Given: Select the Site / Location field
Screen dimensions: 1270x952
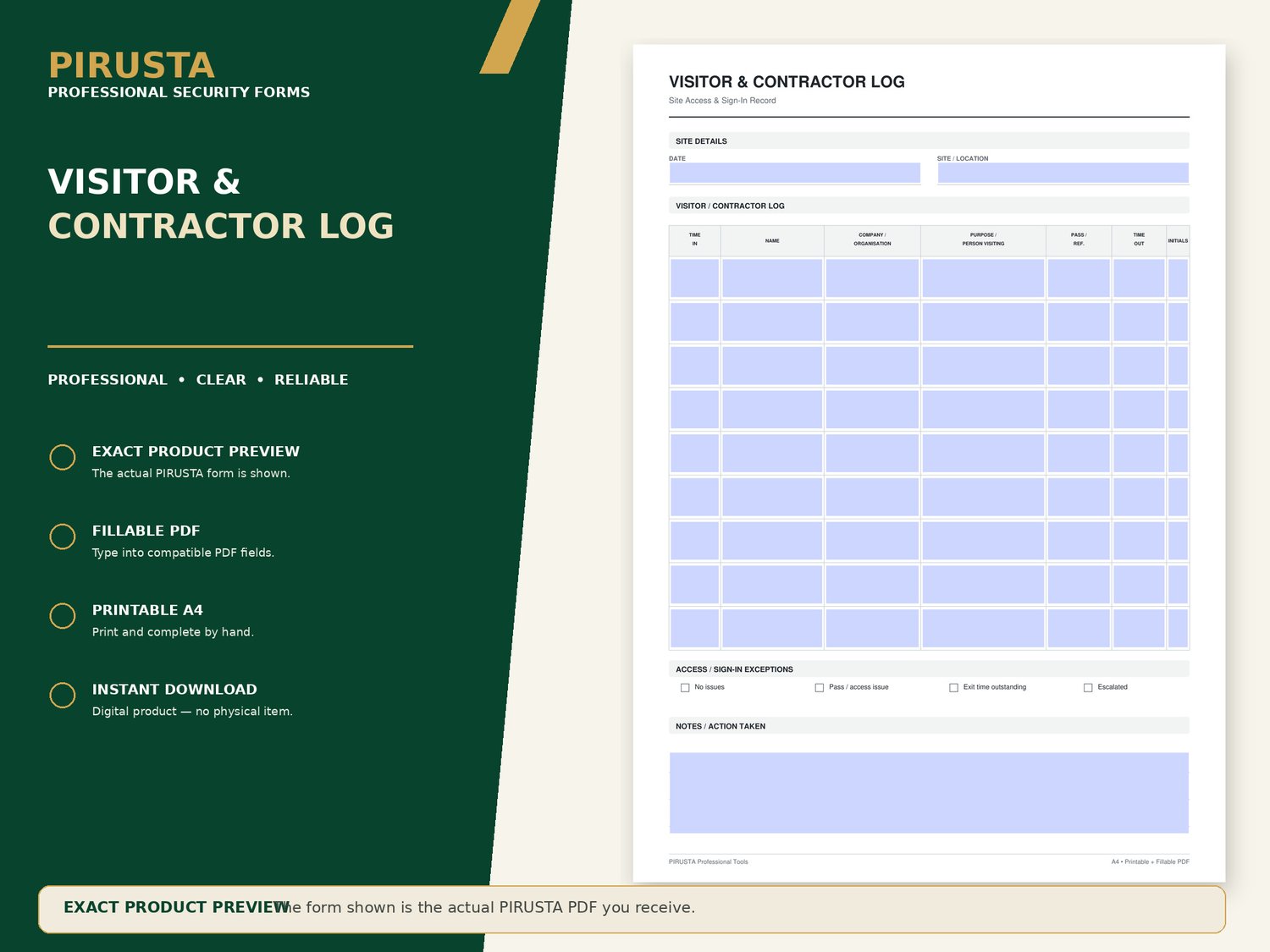Looking at the screenshot, I should pos(1063,173).
